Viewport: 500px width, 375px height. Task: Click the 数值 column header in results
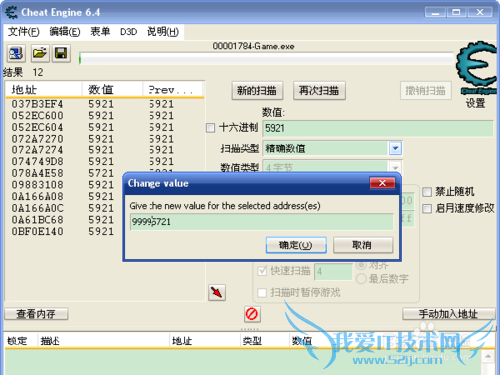pos(112,90)
